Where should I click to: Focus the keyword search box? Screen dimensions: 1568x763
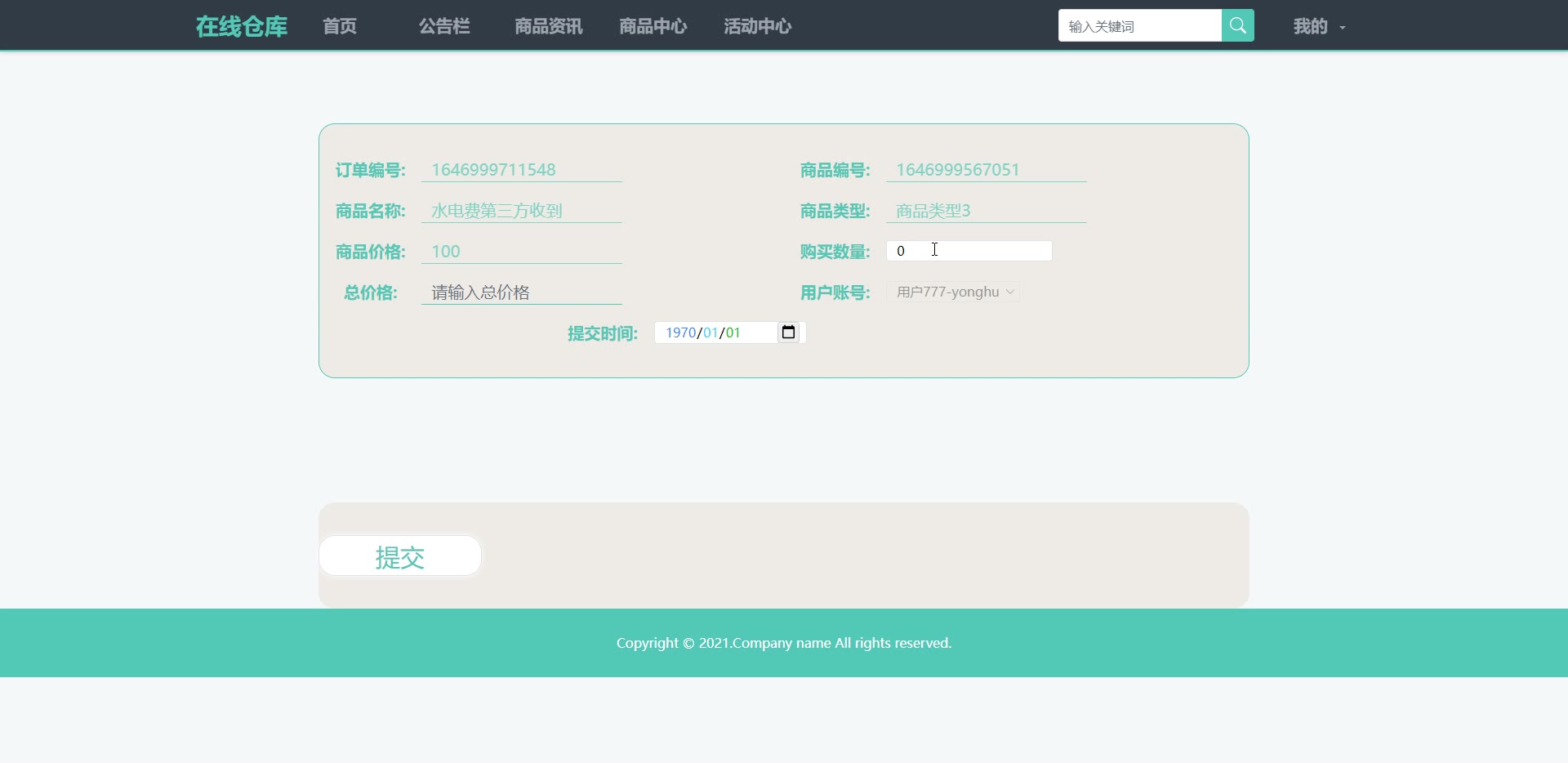[1139, 26]
